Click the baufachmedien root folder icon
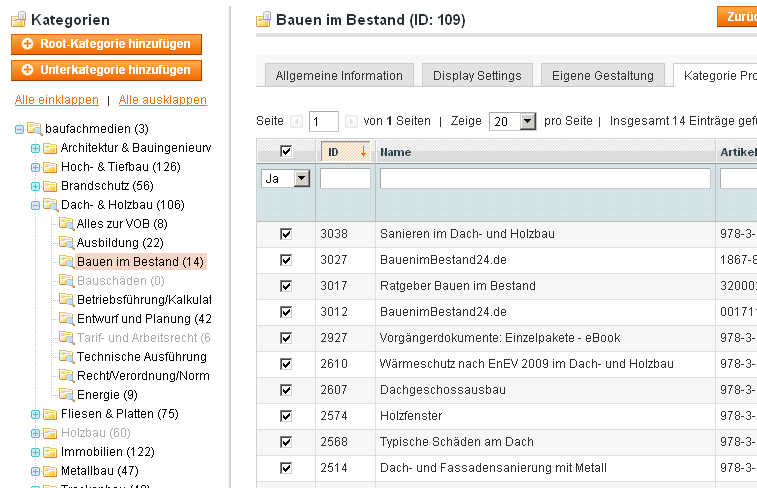The height and width of the screenshot is (488, 757). tap(34, 129)
